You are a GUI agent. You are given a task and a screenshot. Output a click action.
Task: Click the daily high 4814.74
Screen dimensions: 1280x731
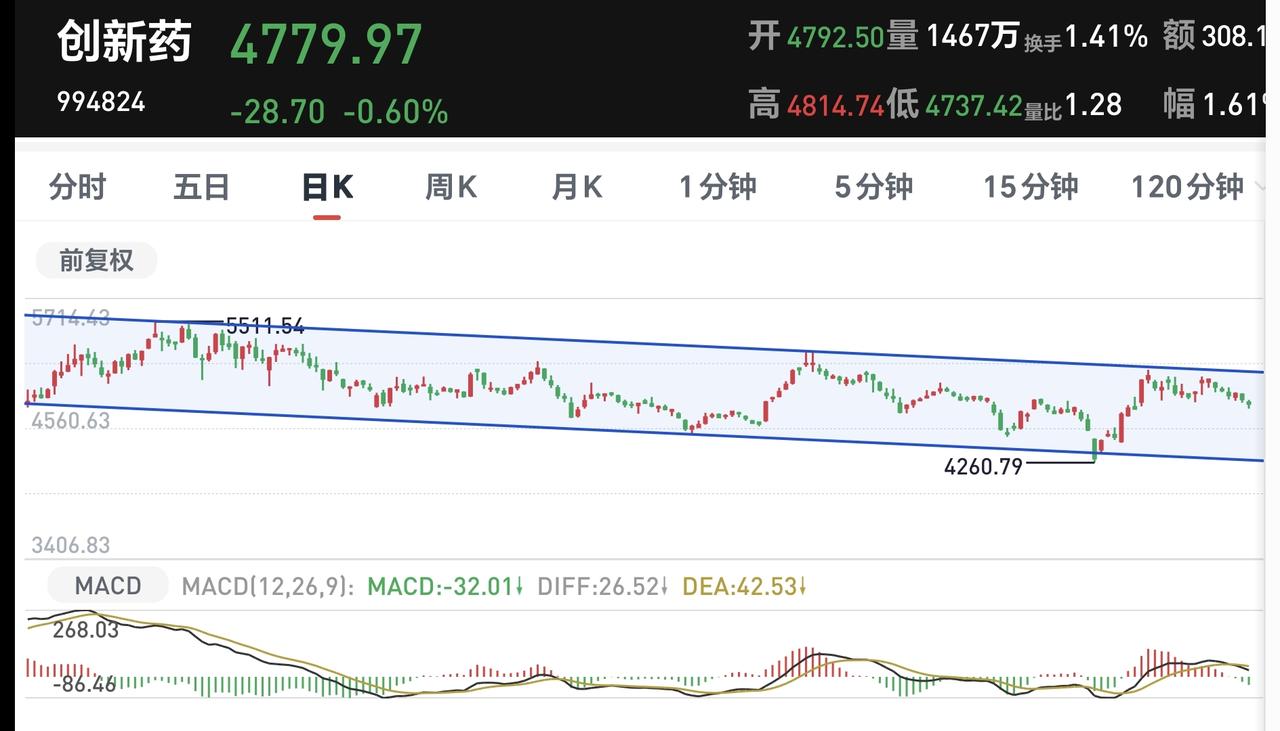(x=835, y=105)
